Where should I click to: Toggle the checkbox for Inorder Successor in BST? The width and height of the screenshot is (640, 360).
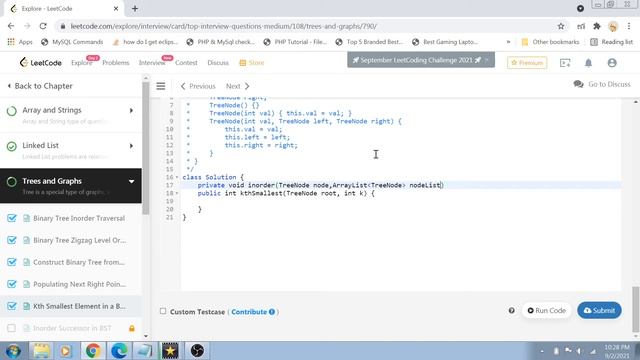(x=12, y=328)
